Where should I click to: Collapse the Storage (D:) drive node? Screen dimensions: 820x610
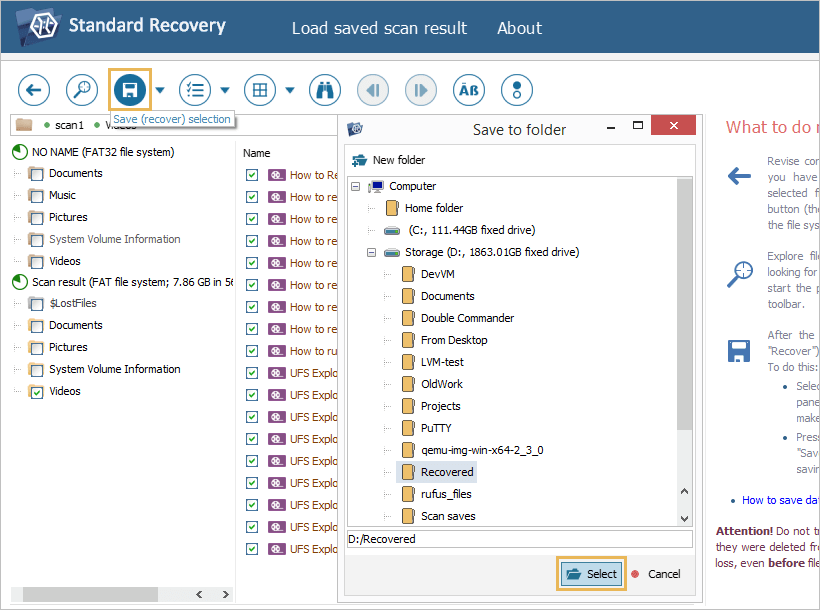[372, 251]
